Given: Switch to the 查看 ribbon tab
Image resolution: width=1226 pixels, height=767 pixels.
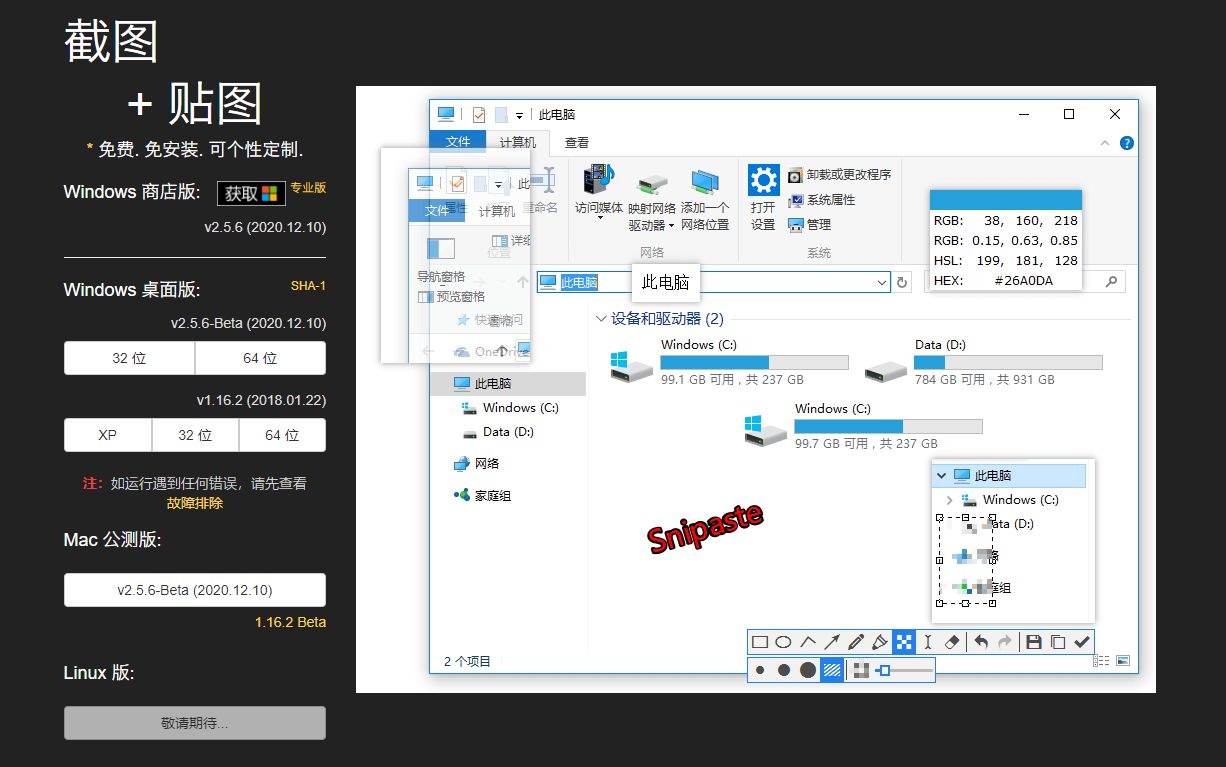Looking at the screenshot, I should (577, 143).
